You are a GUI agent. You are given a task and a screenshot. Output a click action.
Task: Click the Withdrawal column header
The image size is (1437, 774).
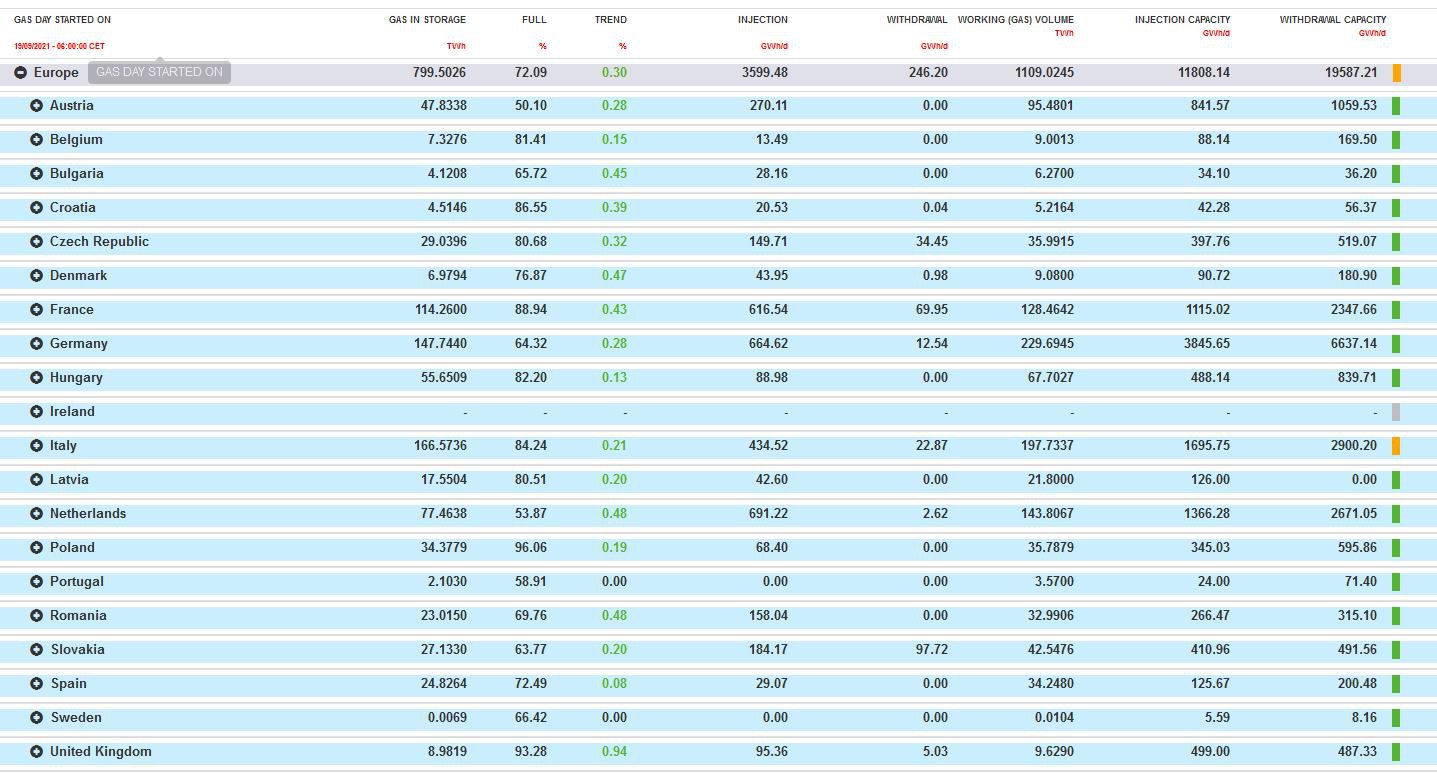pyautogui.click(x=917, y=20)
